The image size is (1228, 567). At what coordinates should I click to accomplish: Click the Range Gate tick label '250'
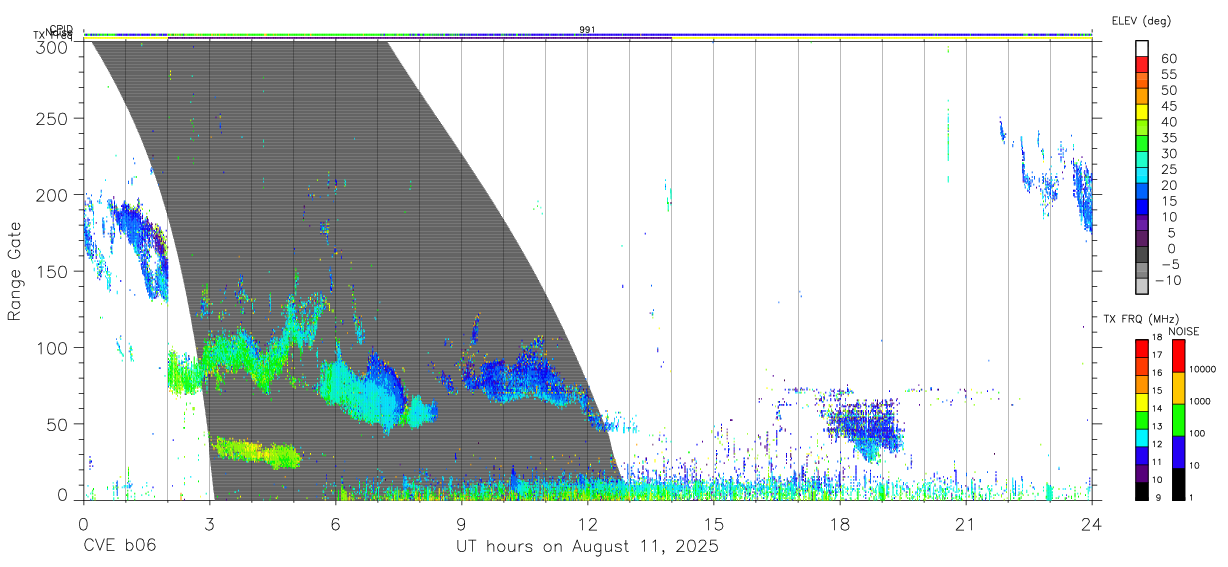(x=52, y=119)
